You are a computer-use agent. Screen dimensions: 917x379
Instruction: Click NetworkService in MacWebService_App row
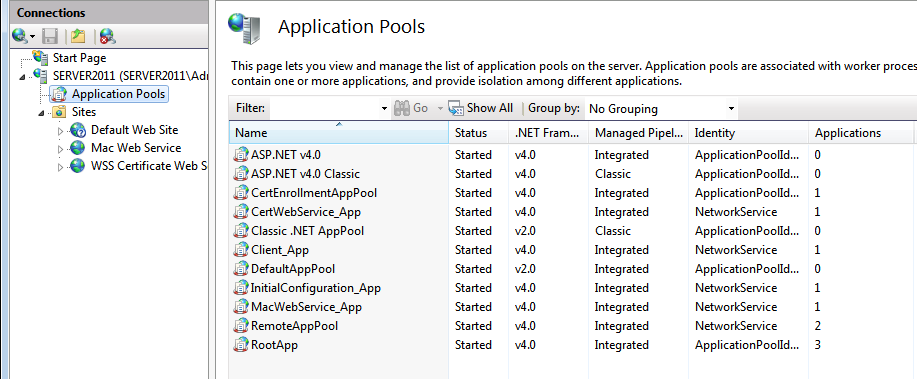pyautogui.click(x=736, y=307)
